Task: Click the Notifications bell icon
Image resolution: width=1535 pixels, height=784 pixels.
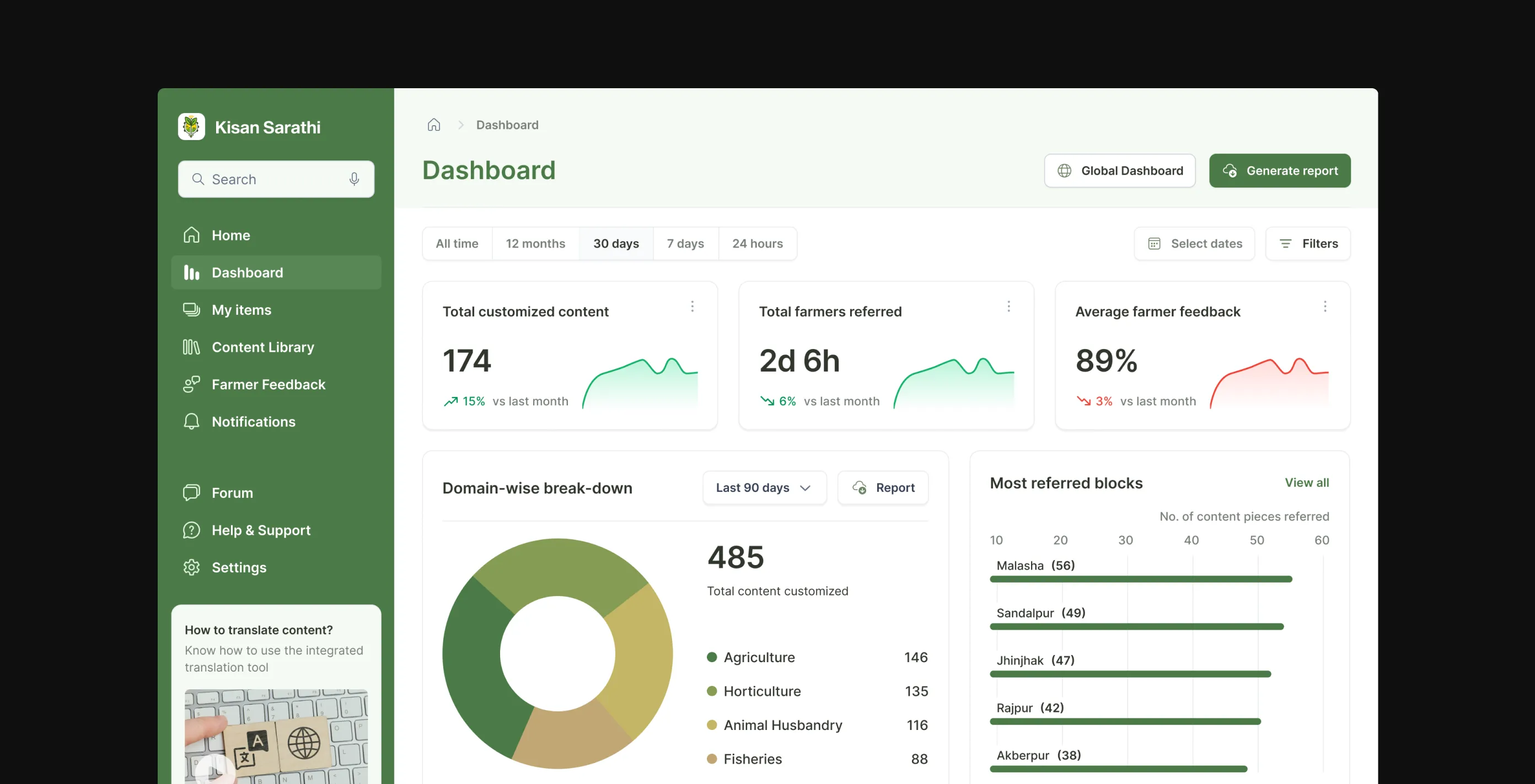Action: click(x=191, y=422)
